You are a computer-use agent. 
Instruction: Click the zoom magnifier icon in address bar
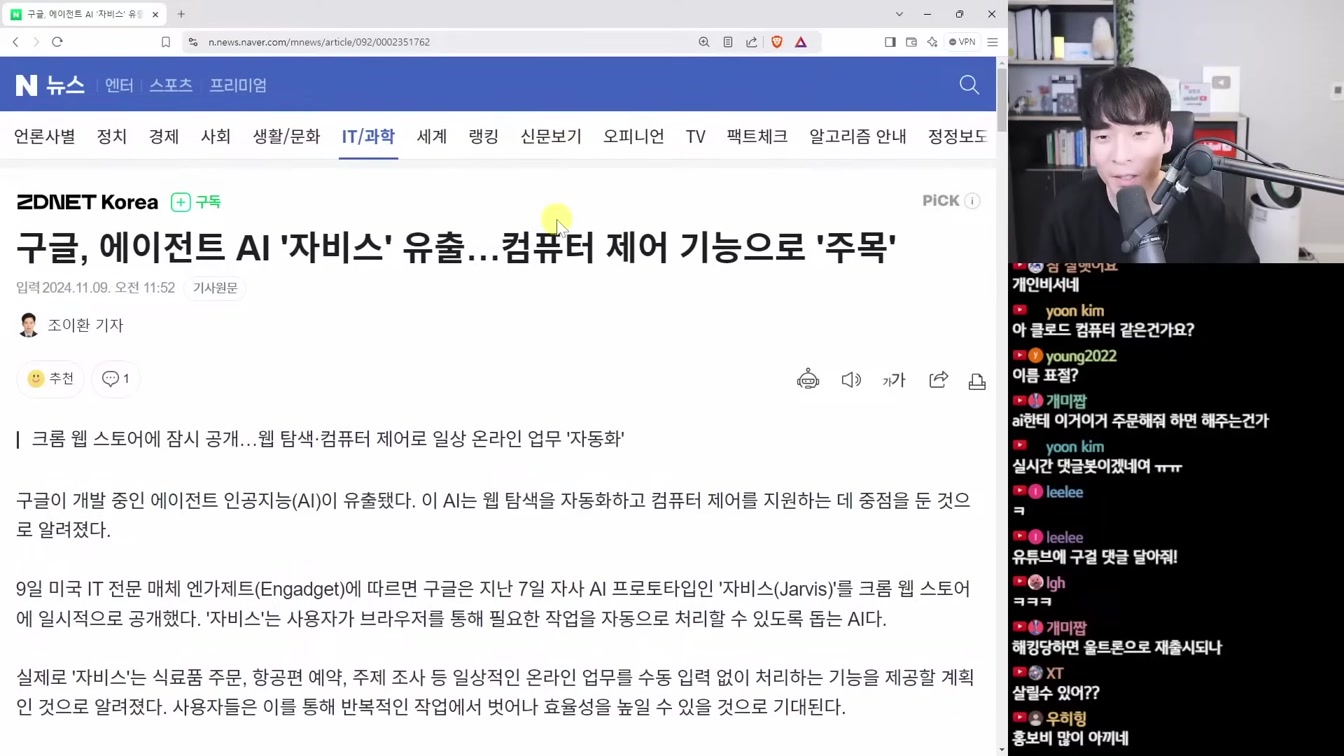pyautogui.click(x=704, y=42)
